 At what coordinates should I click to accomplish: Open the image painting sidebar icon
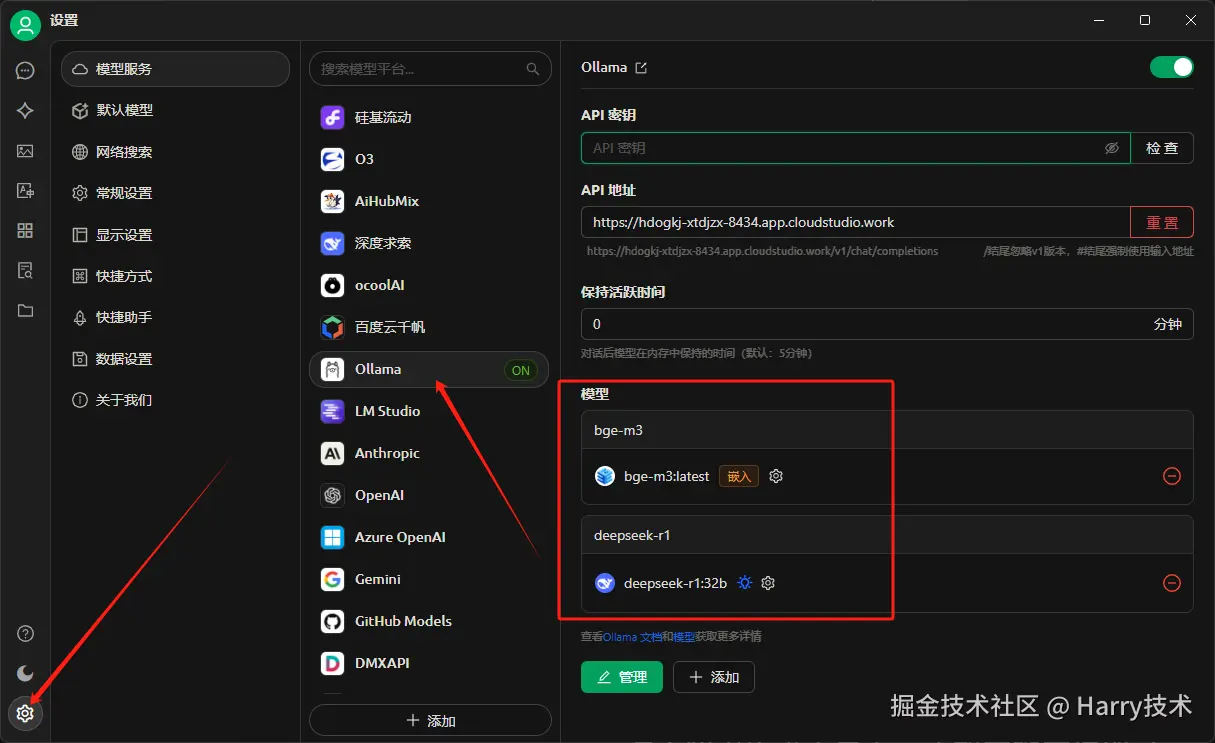click(x=25, y=151)
